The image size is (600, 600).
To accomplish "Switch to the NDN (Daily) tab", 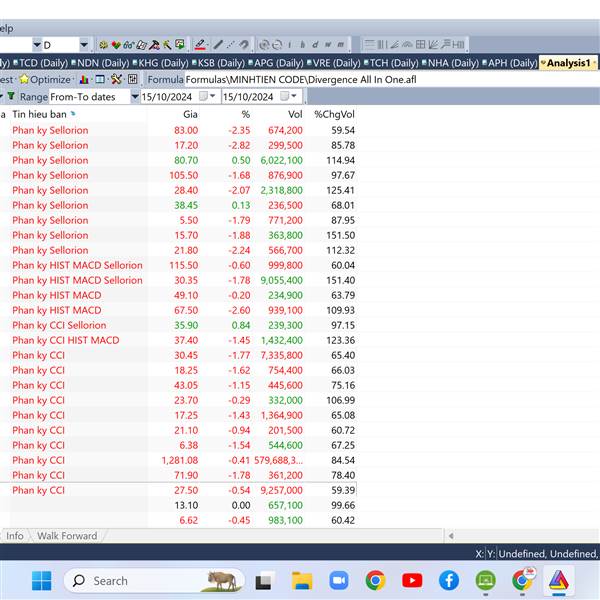I will point(100,63).
